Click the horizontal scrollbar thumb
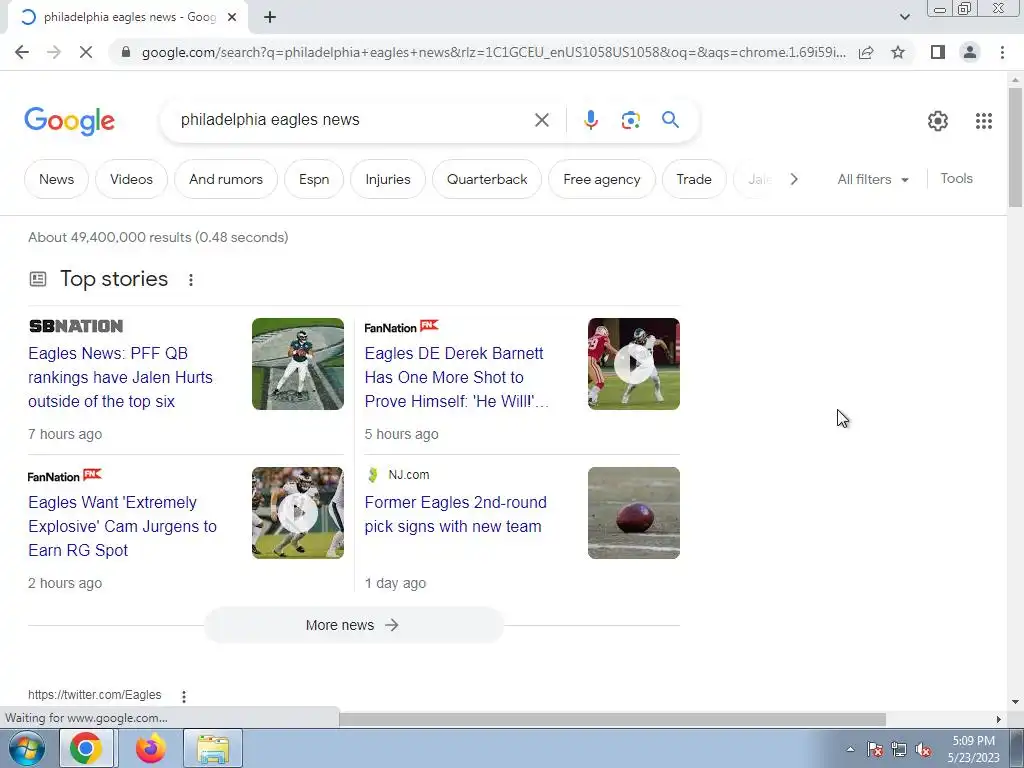This screenshot has height=768, width=1024. [612, 719]
